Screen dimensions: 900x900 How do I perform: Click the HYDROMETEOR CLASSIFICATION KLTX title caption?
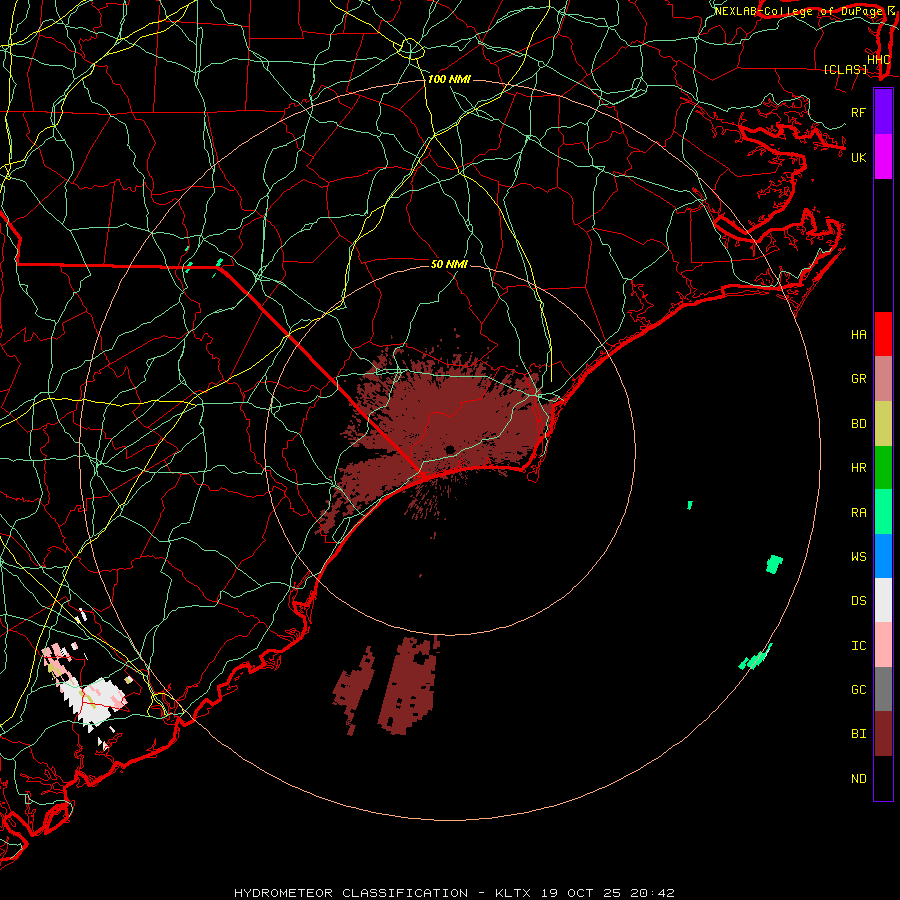pos(454,893)
